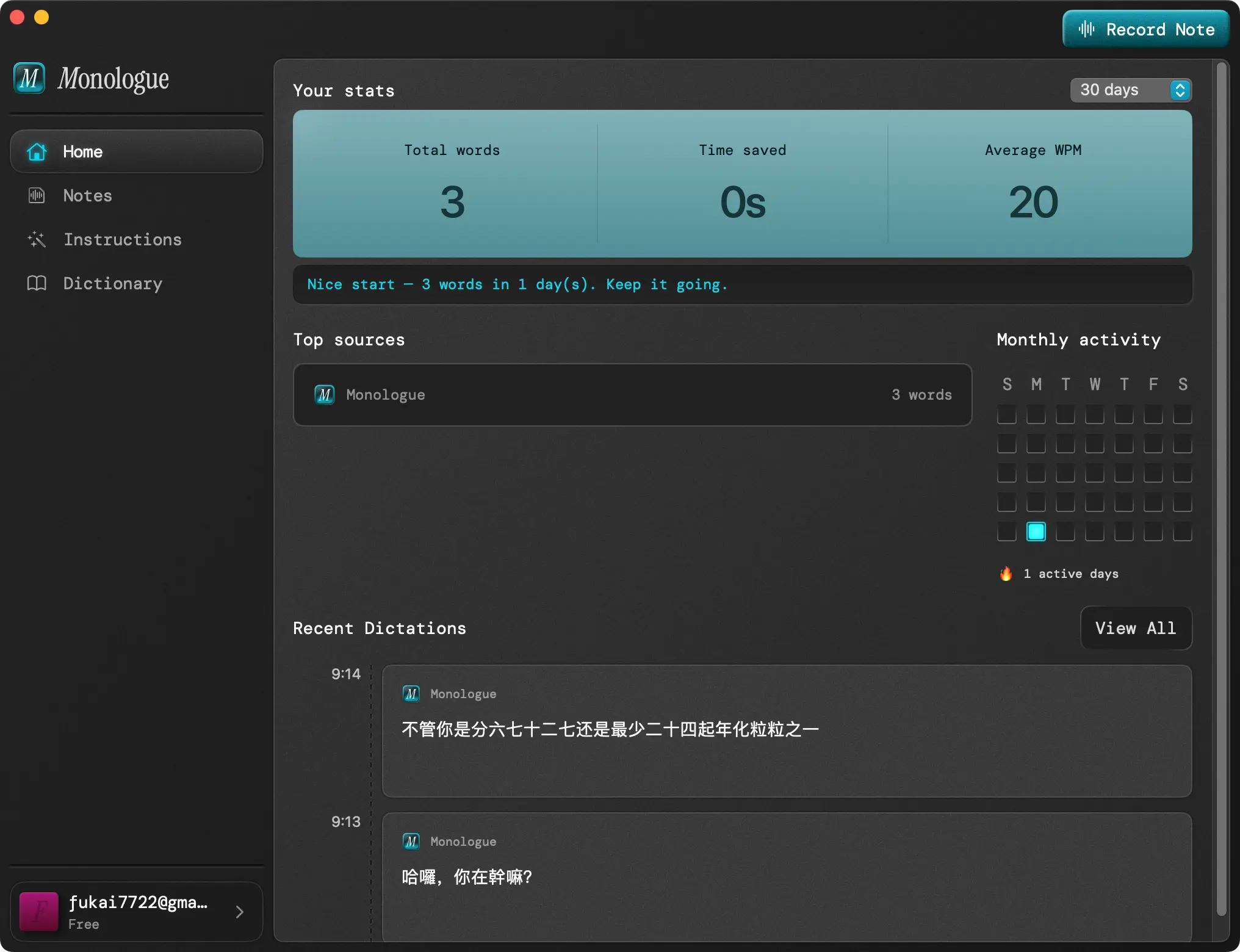This screenshot has height=952, width=1240.
Task: Open the Instructions section
Action: pos(137,239)
